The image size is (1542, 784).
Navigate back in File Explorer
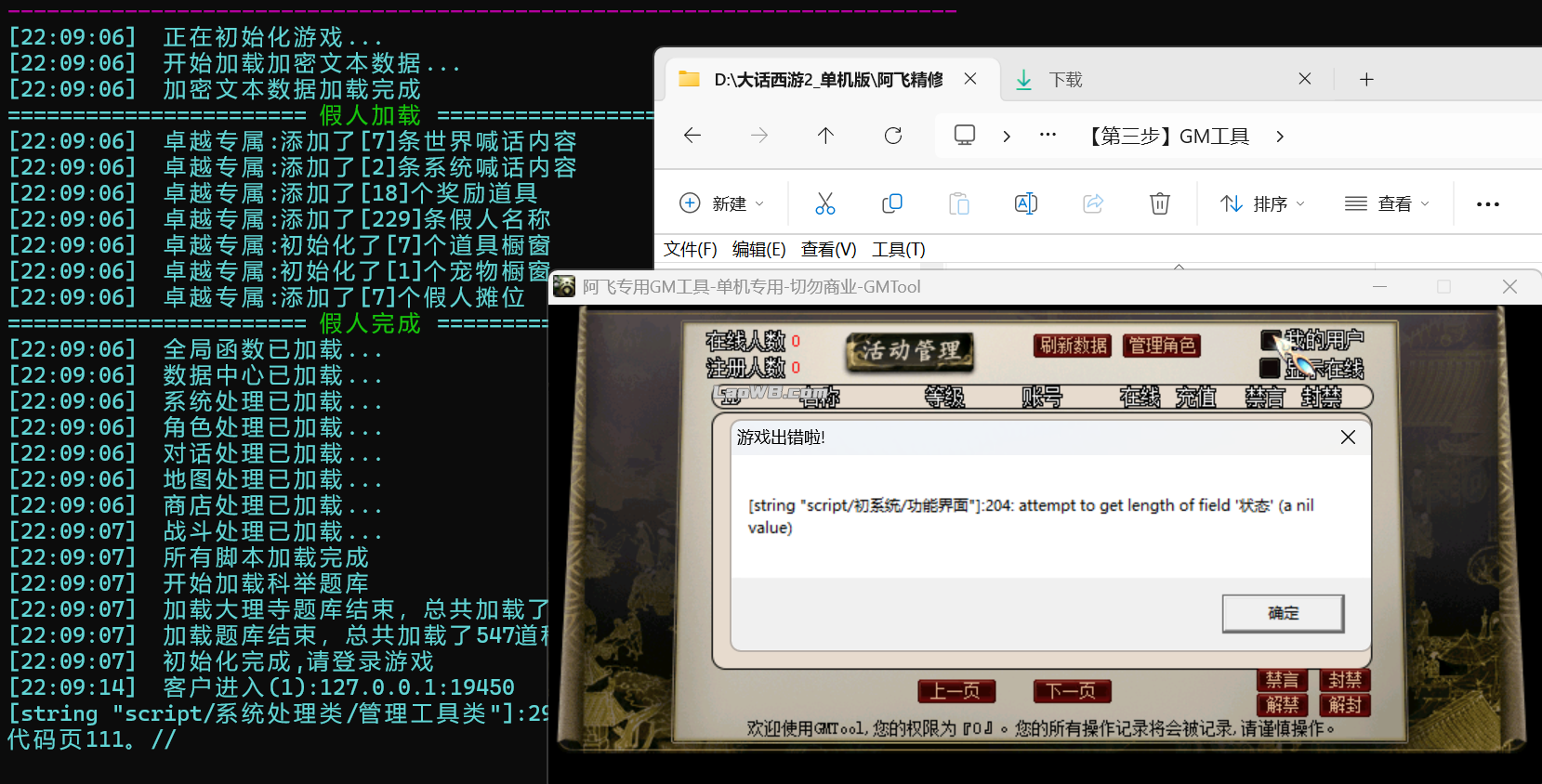pos(692,136)
